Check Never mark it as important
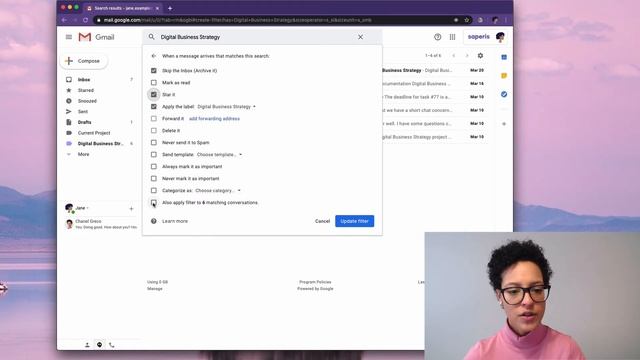Screen dimensions: 640x360 (x=153, y=178)
